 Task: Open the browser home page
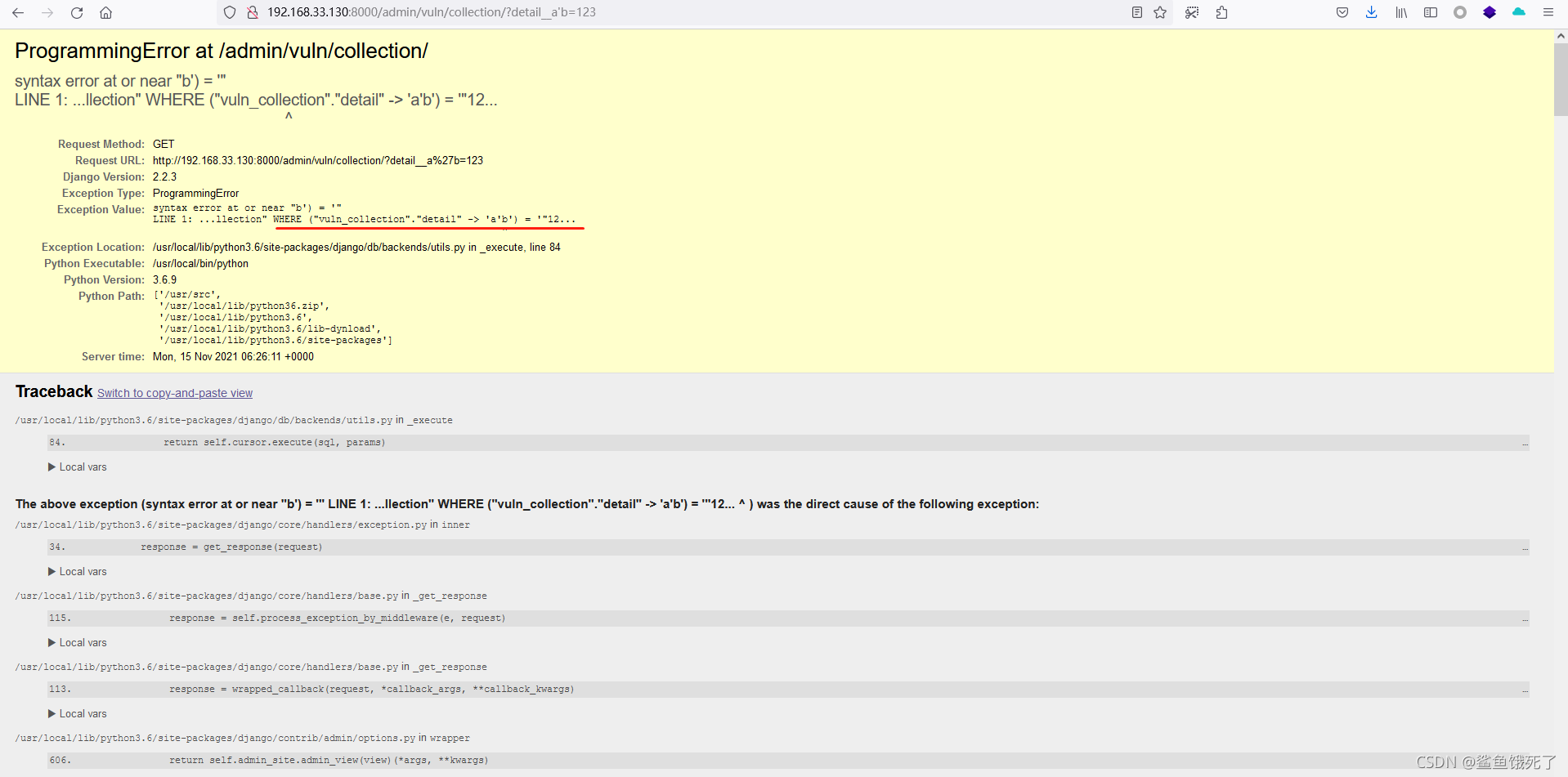pos(106,12)
